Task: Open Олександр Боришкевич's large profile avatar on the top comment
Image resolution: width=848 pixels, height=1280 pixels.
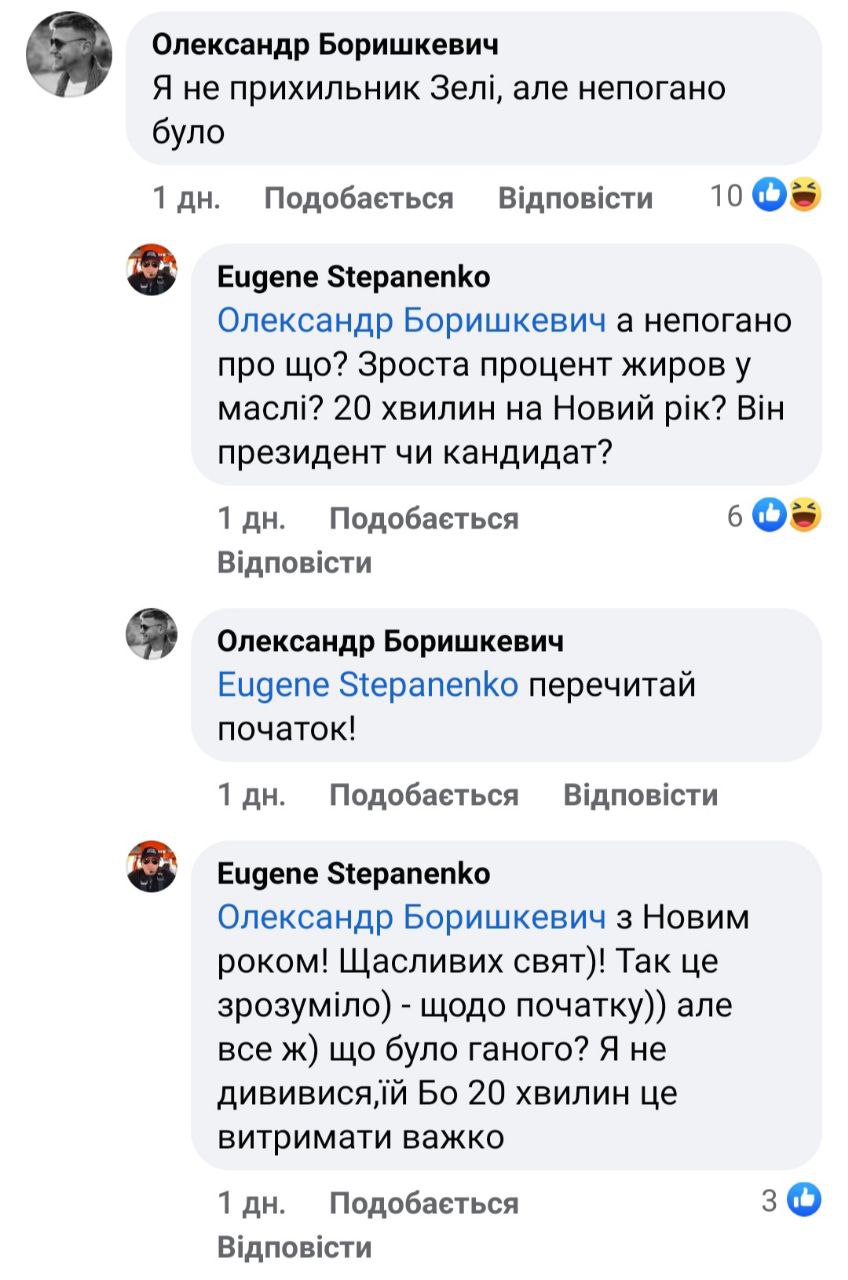Action: tap(68, 57)
